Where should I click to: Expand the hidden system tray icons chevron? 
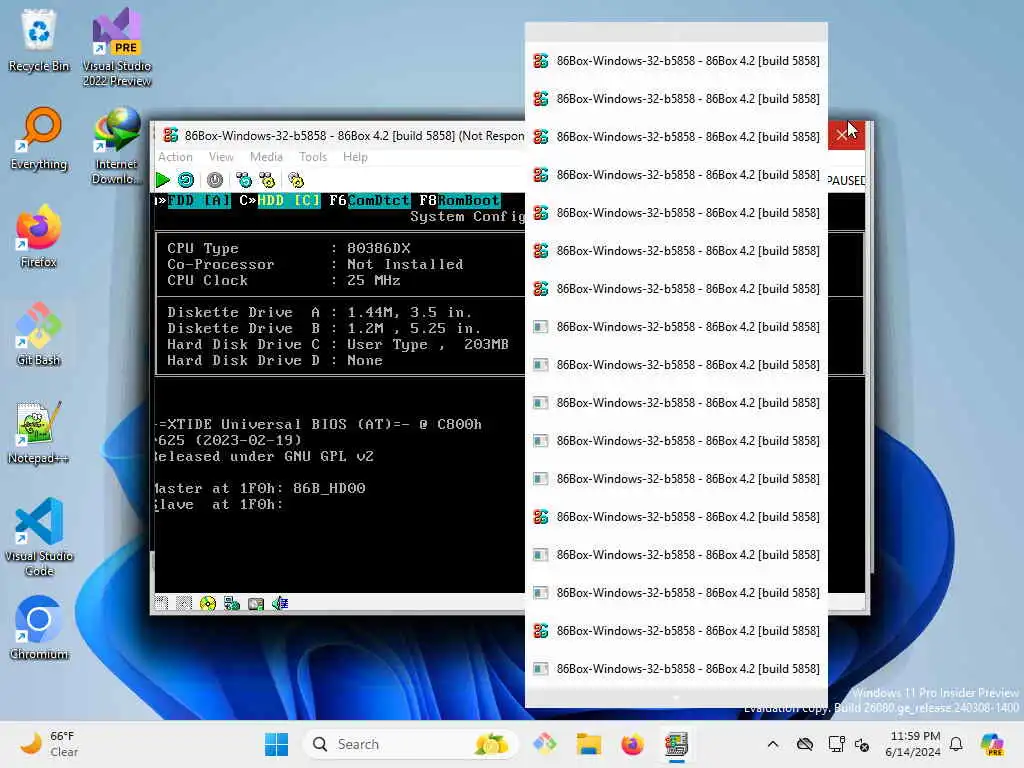(773, 744)
